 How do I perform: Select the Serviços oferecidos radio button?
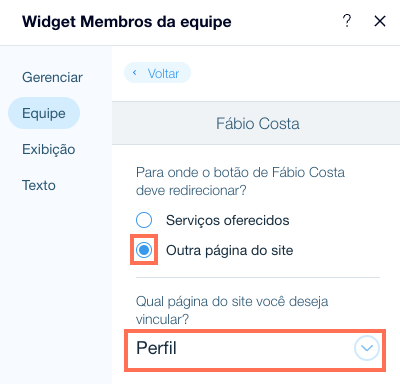pyautogui.click(x=144, y=220)
